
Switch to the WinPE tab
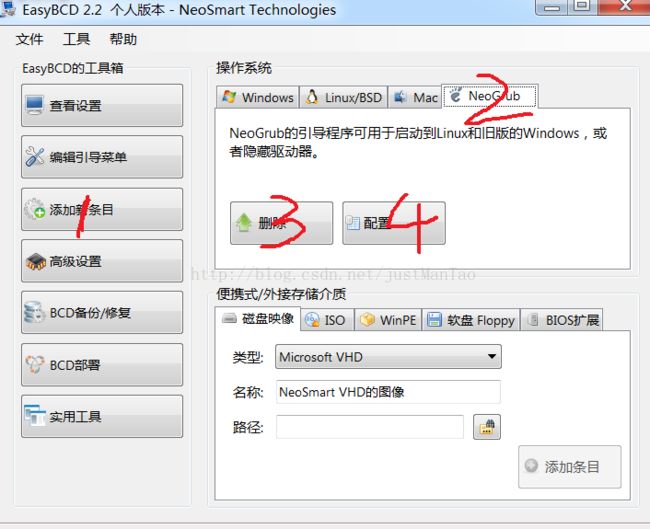(x=388, y=320)
